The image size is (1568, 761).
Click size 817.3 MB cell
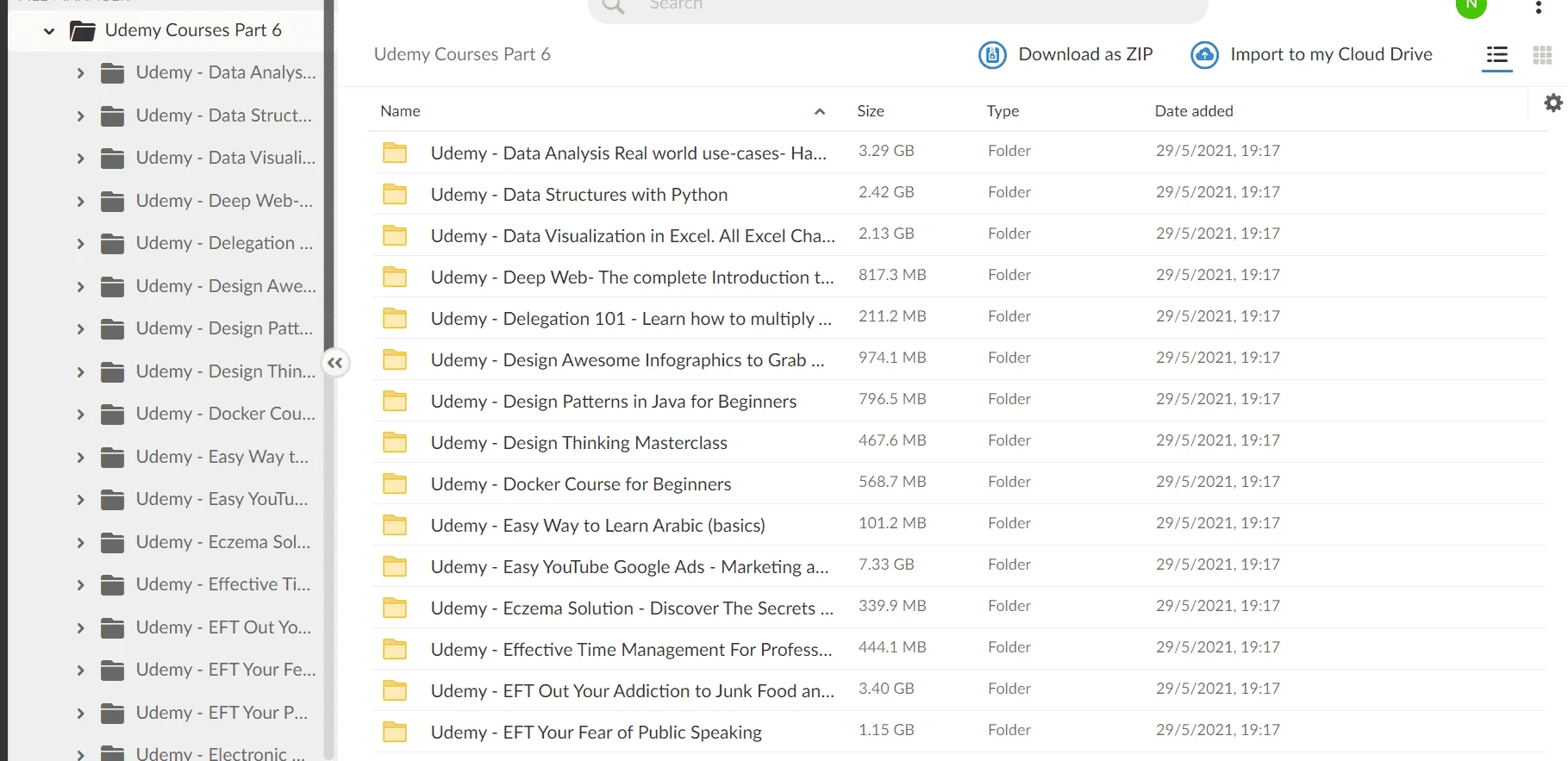click(x=892, y=275)
